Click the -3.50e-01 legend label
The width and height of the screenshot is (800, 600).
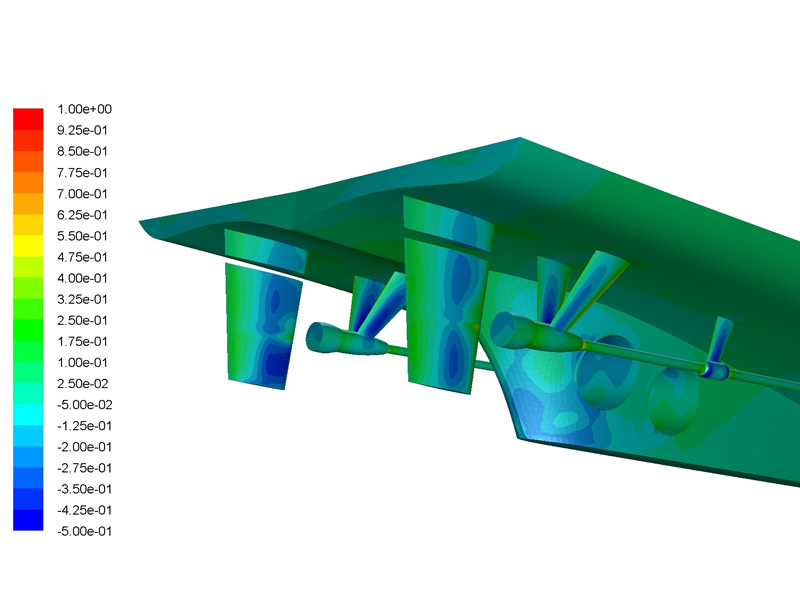84,489
